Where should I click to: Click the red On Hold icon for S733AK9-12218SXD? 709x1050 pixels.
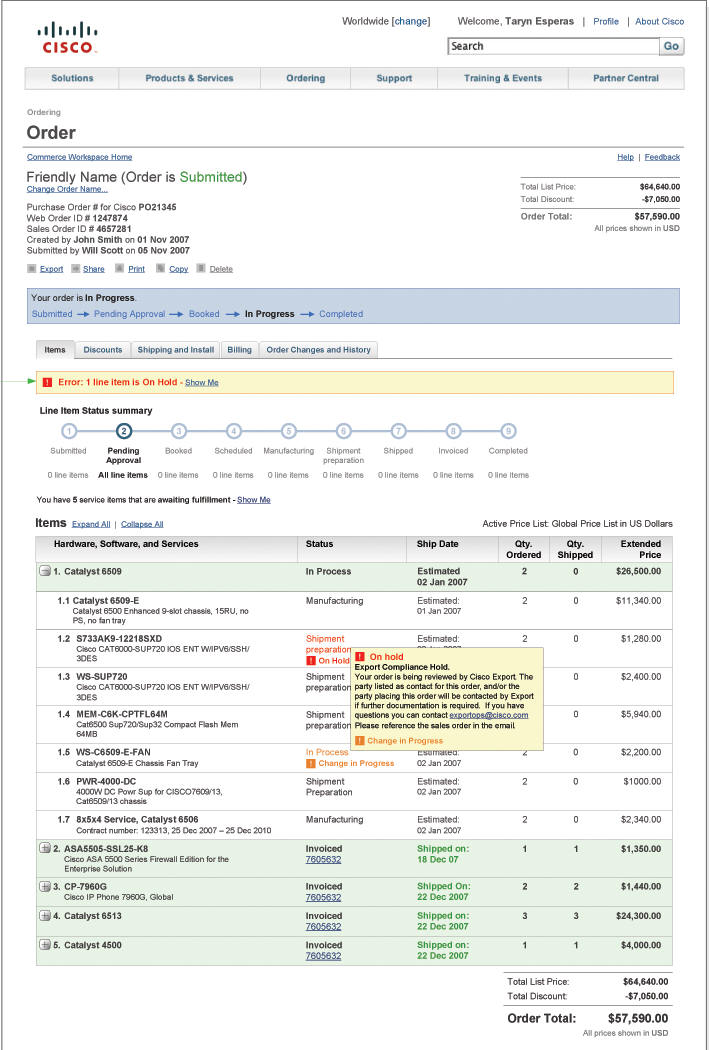click(311, 660)
